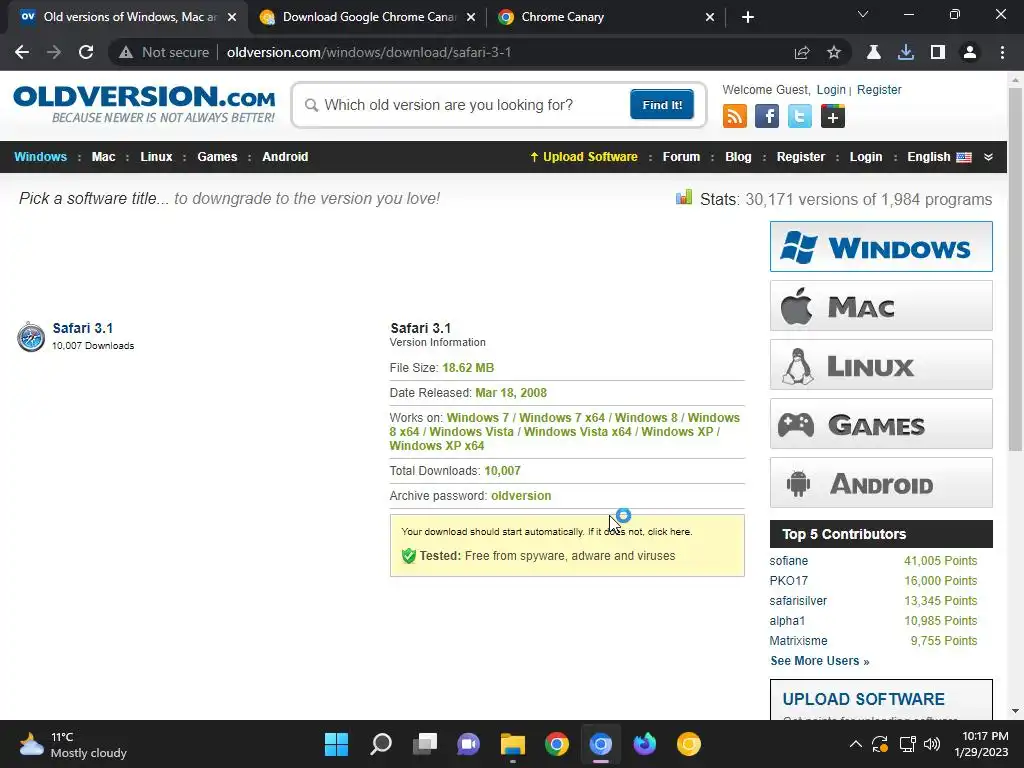The width and height of the screenshot is (1024, 768).
Task: Bookmark this page with the star icon
Action: coord(834,52)
